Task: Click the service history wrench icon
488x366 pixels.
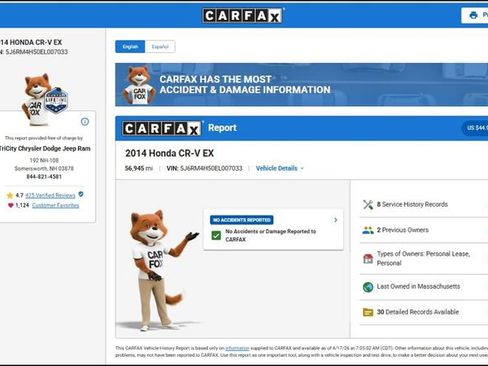Action: click(368, 205)
